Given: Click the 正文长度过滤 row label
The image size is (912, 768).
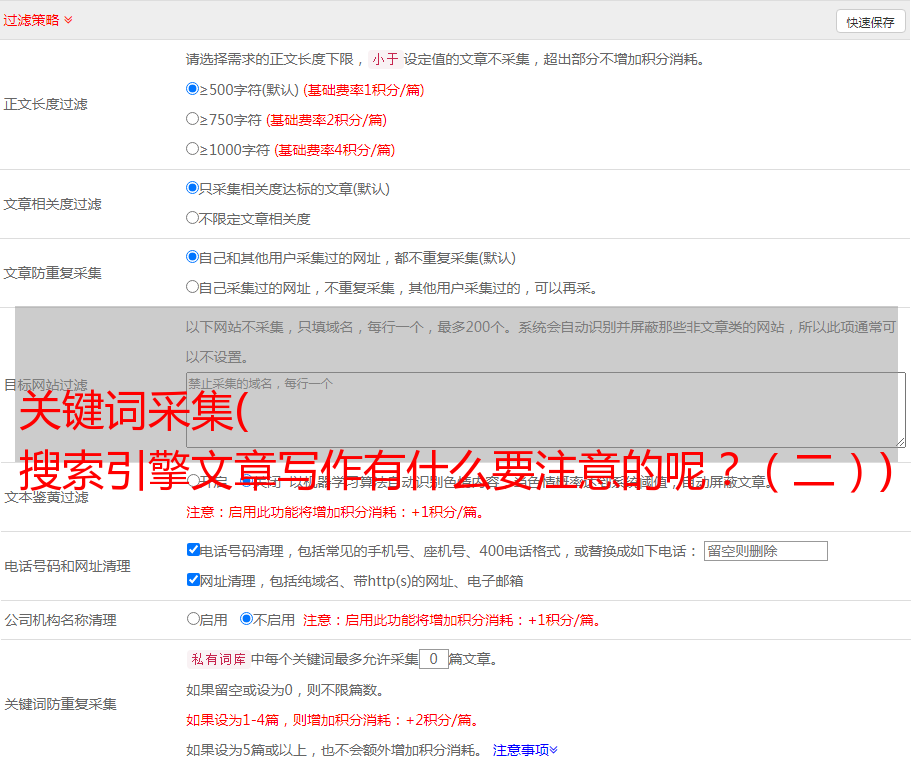Looking at the screenshot, I should coord(45,104).
